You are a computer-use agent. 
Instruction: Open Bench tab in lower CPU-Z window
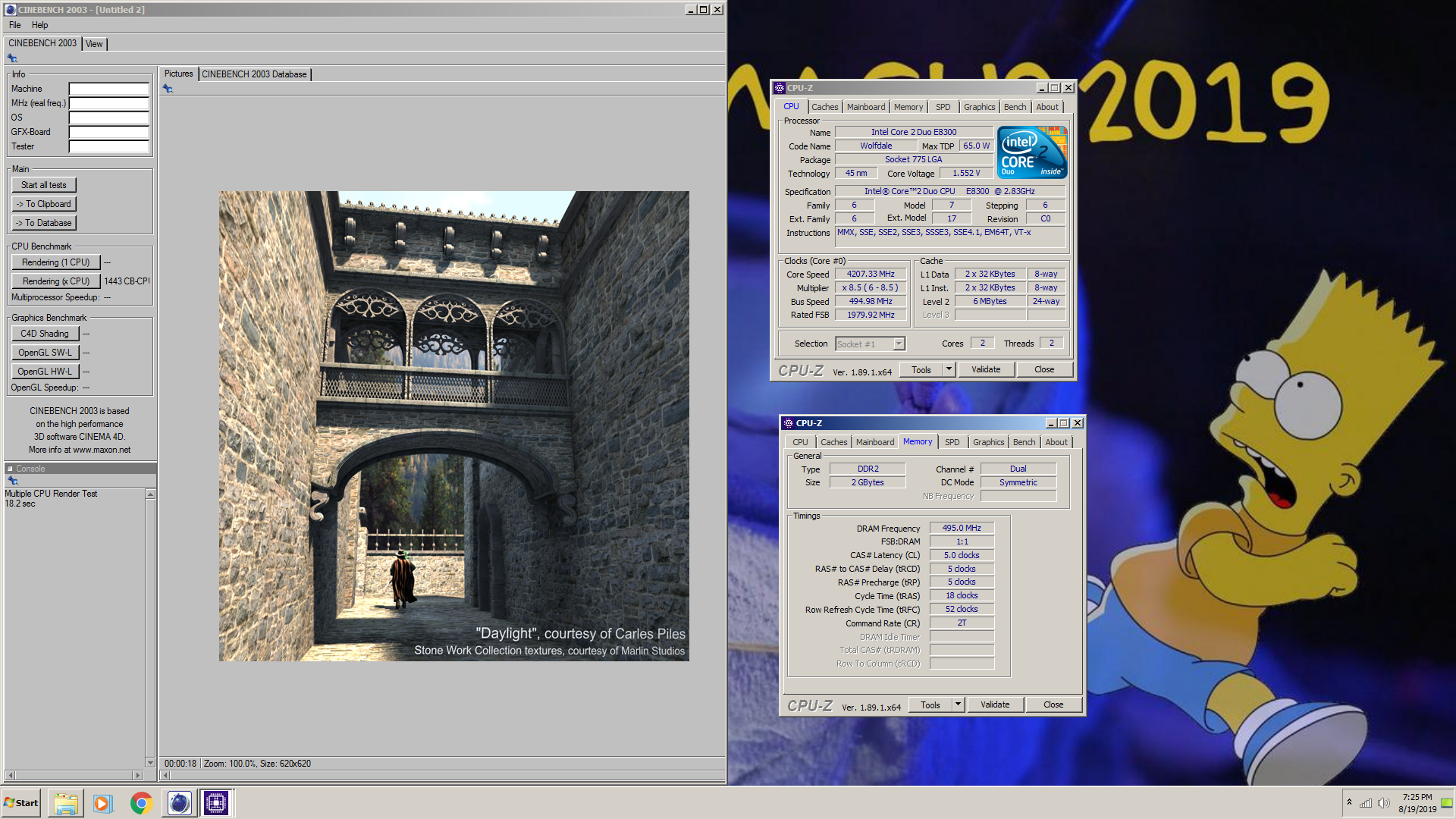tap(1024, 442)
